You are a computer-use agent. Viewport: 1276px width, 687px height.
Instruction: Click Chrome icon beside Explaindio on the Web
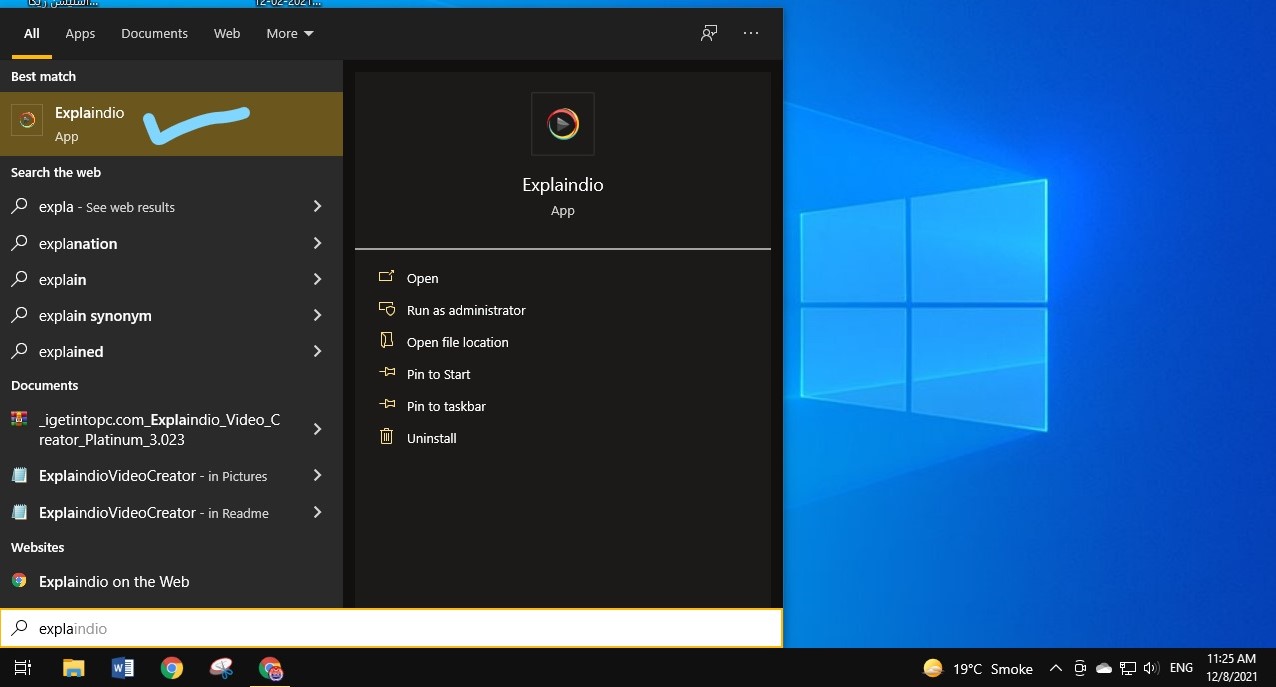pyautogui.click(x=19, y=580)
